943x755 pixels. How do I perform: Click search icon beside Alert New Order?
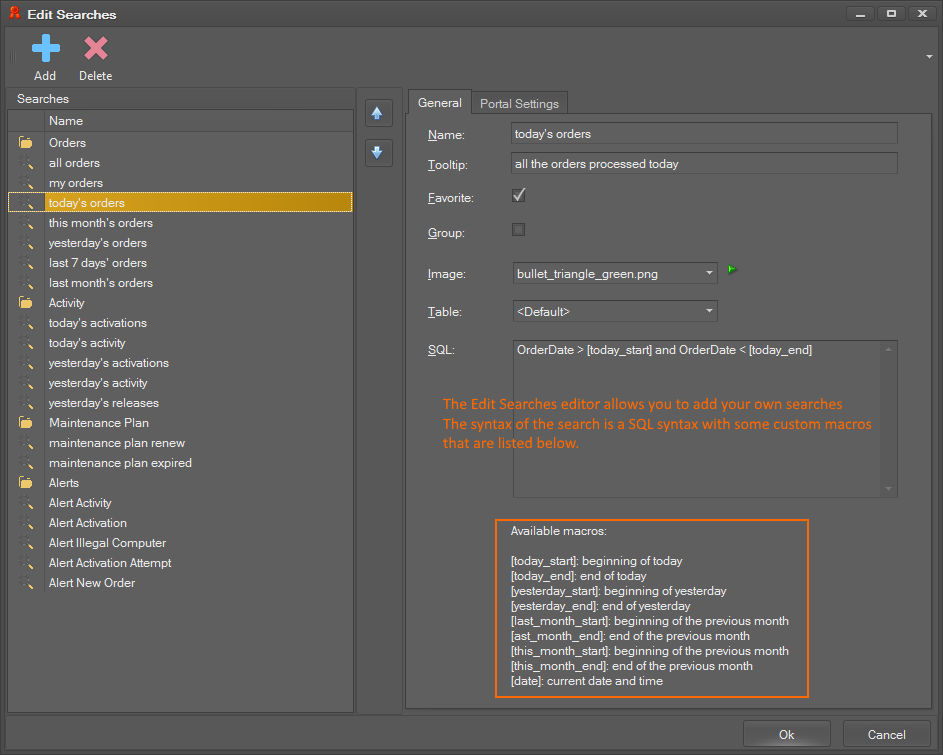pyautogui.click(x=26, y=583)
